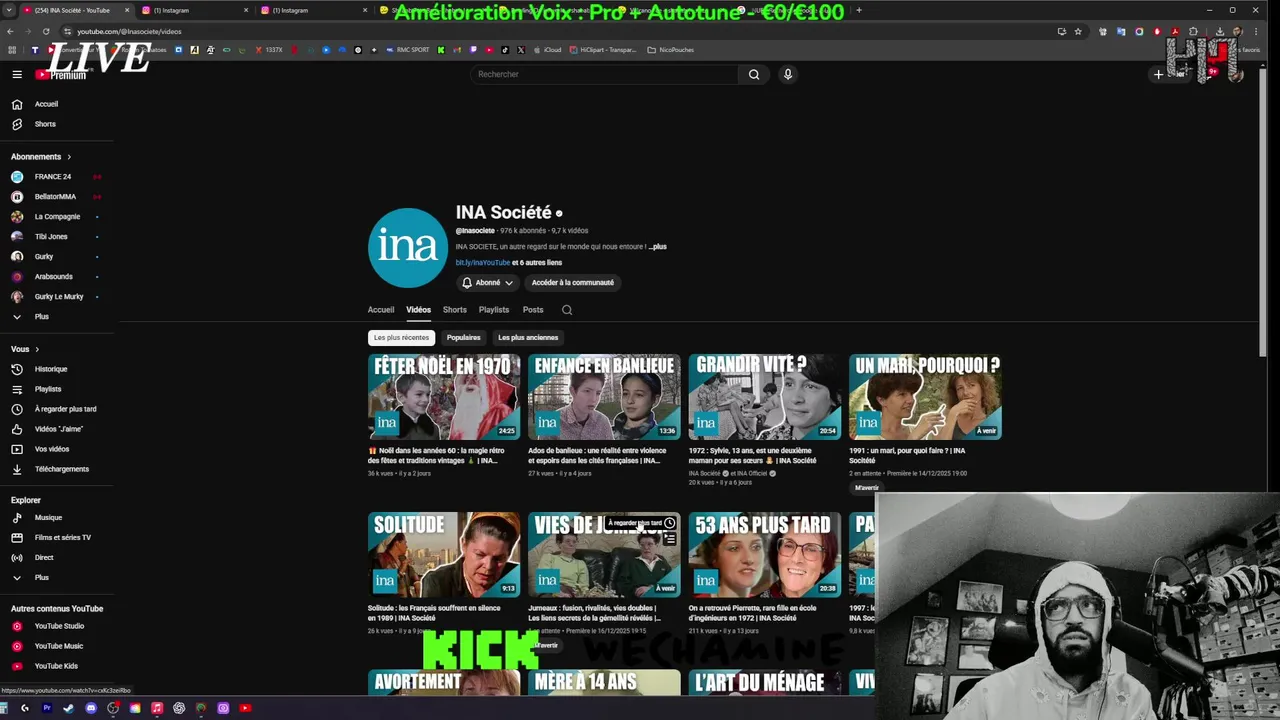Open La Compagnie subscription channel

pos(57,217)
